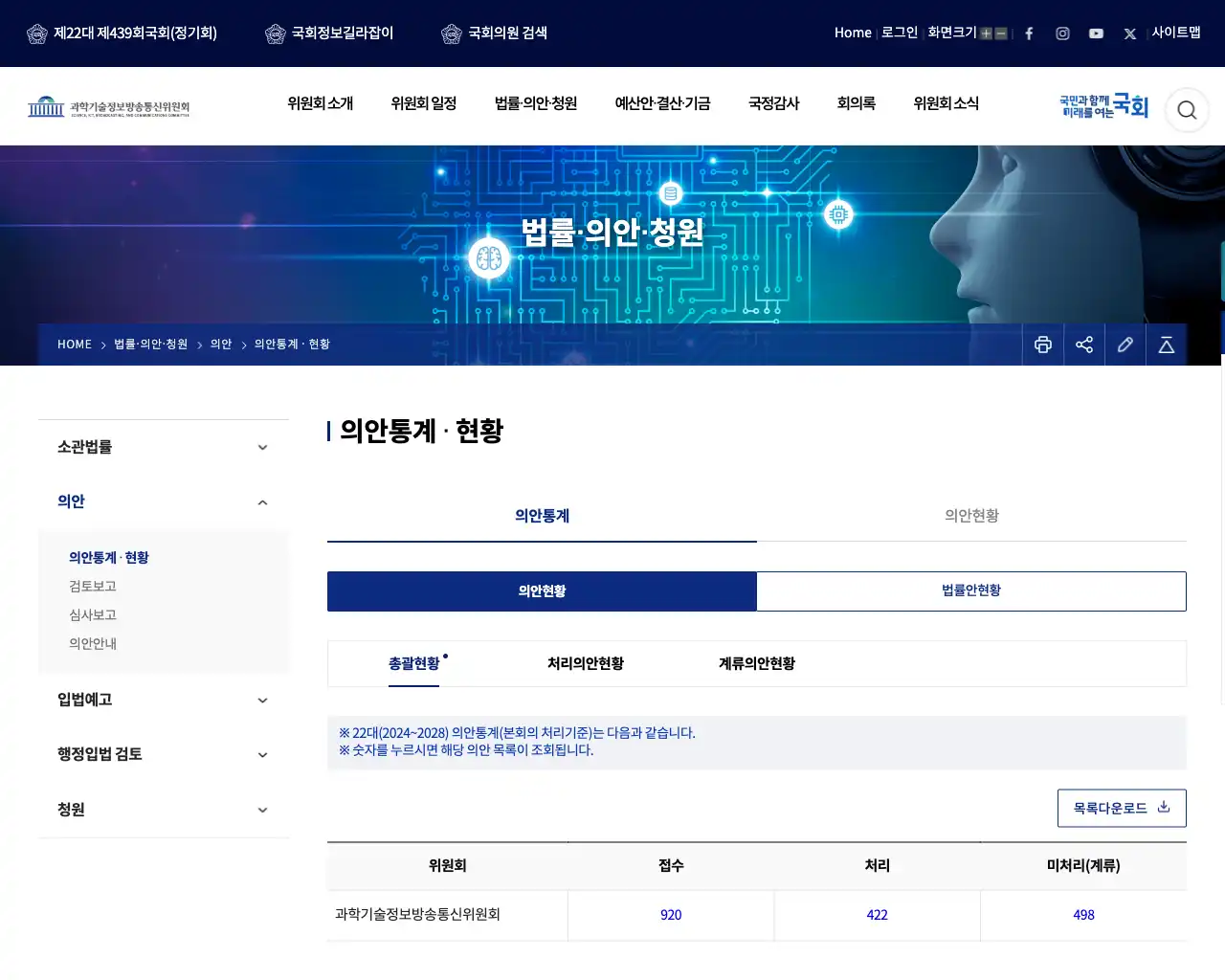Open the 위원회 일정 menu
This screenshot has height=980, width=1225.
click(424, 103)
